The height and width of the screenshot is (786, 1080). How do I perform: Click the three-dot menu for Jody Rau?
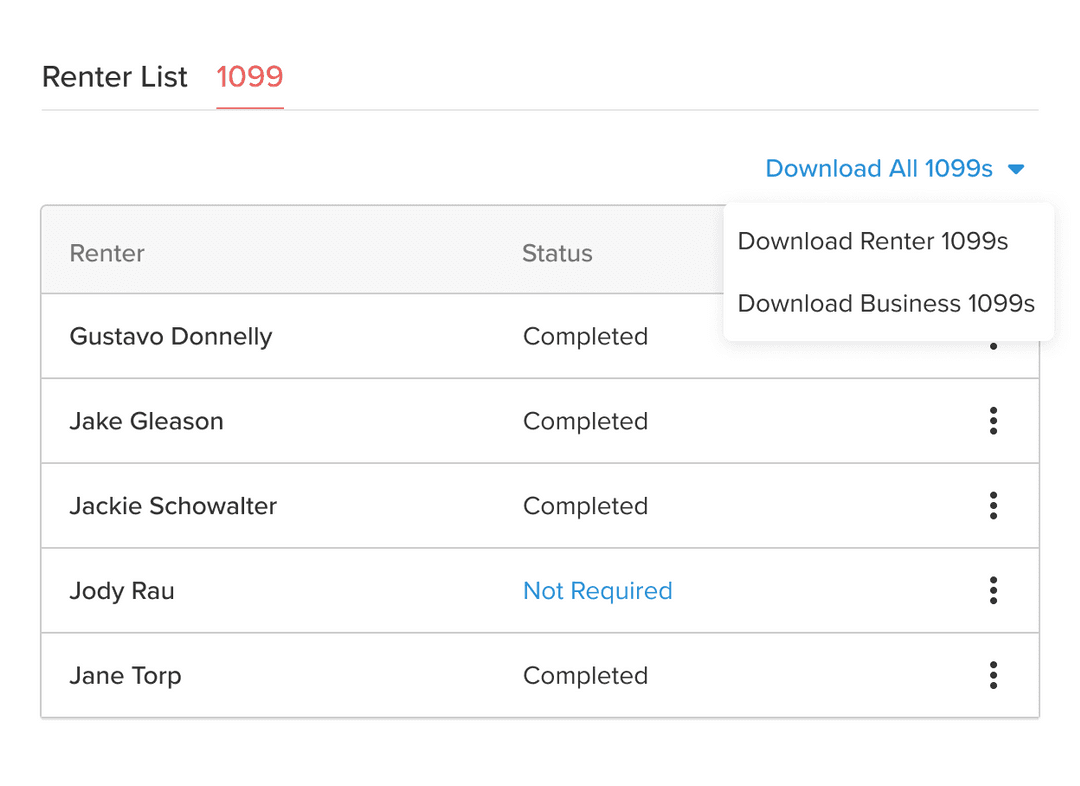tap(993, 591)
